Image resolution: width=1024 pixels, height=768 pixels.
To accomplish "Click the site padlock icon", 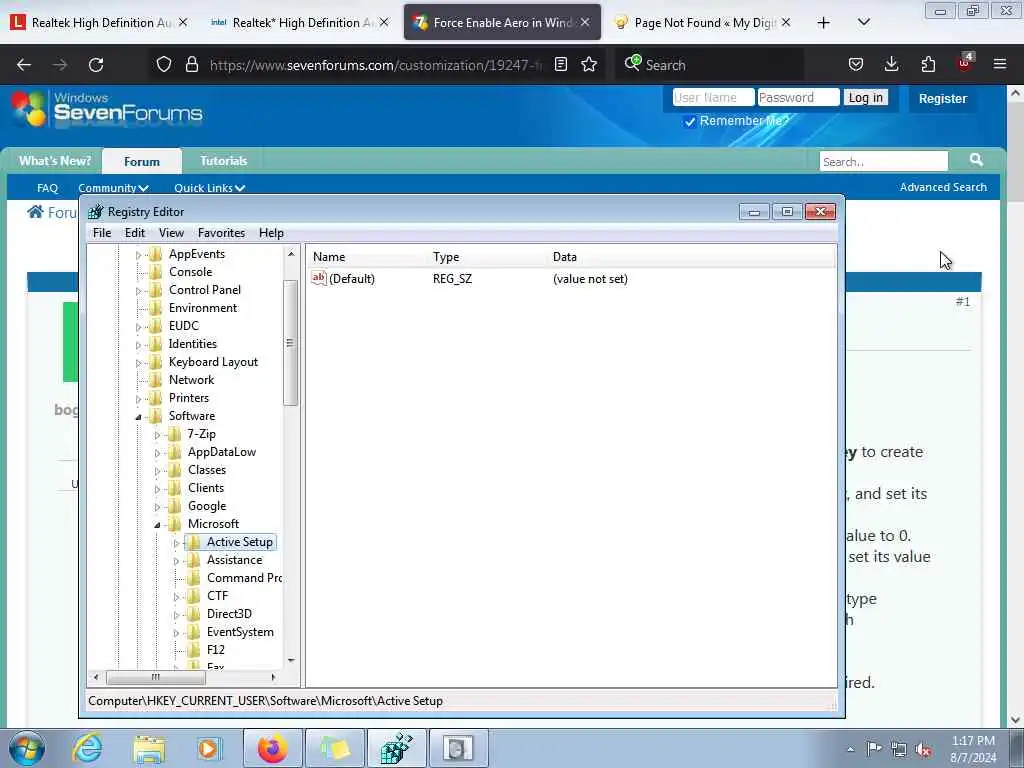I will click(x=191, y=64).
